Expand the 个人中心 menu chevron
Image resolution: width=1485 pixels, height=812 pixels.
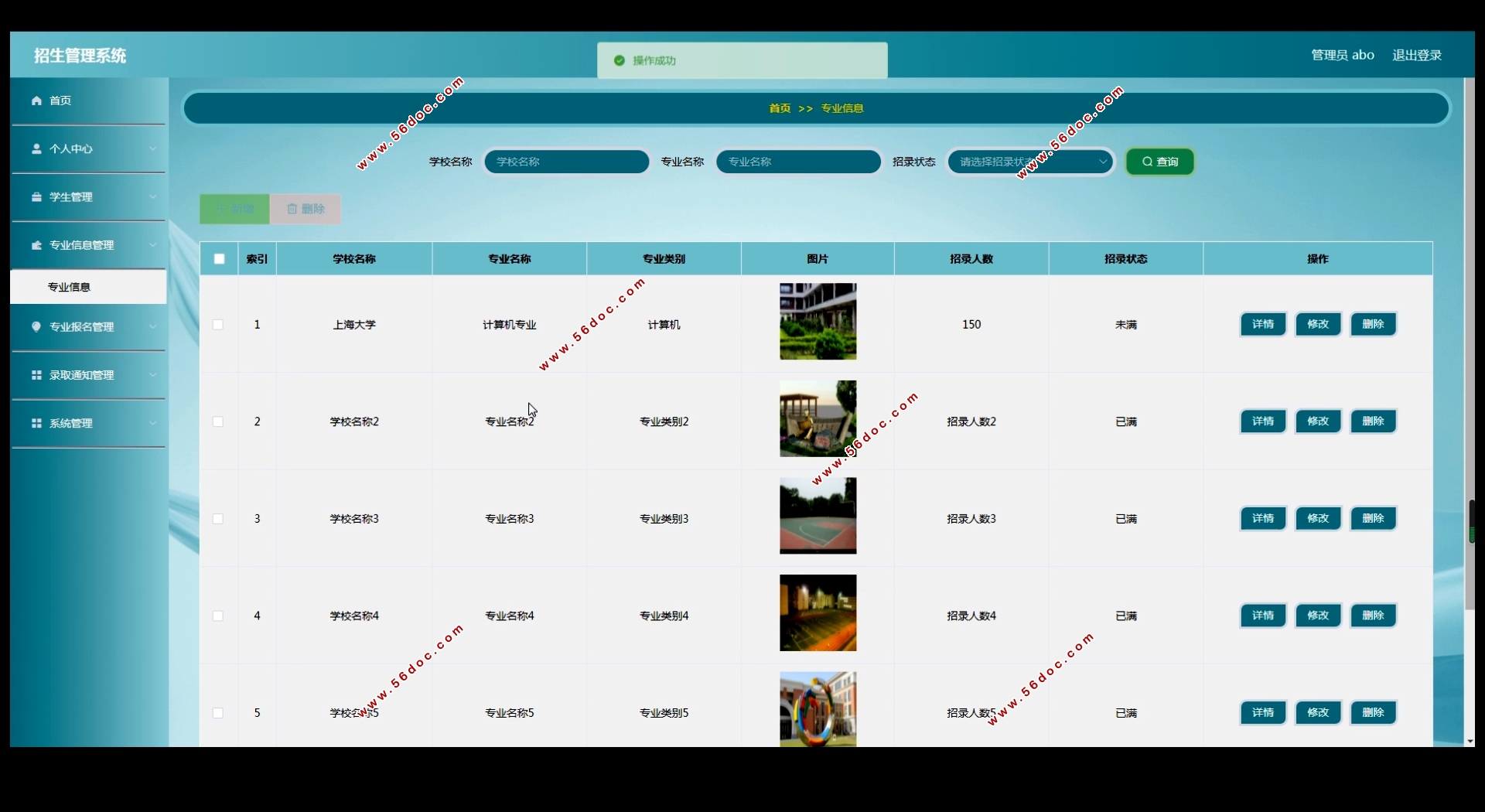point(152,148)
